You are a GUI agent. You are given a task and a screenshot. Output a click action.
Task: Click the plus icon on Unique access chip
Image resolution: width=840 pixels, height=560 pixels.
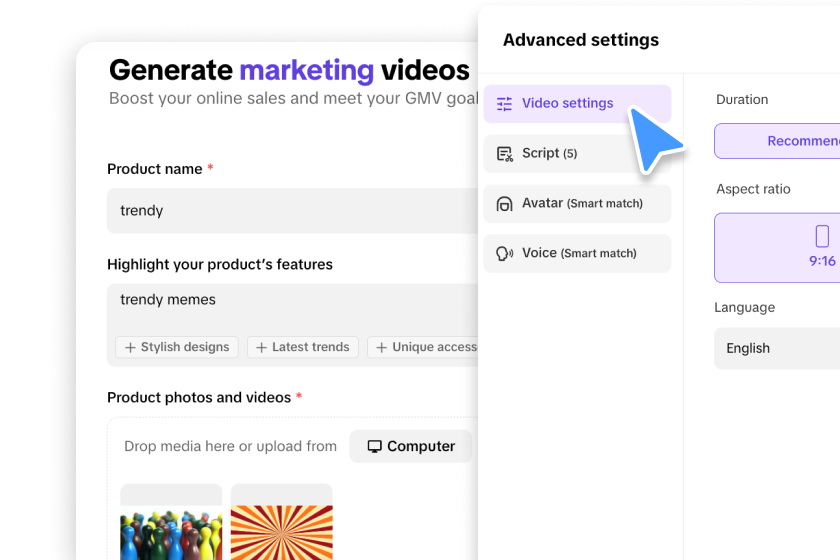click(x=381, y=347)
